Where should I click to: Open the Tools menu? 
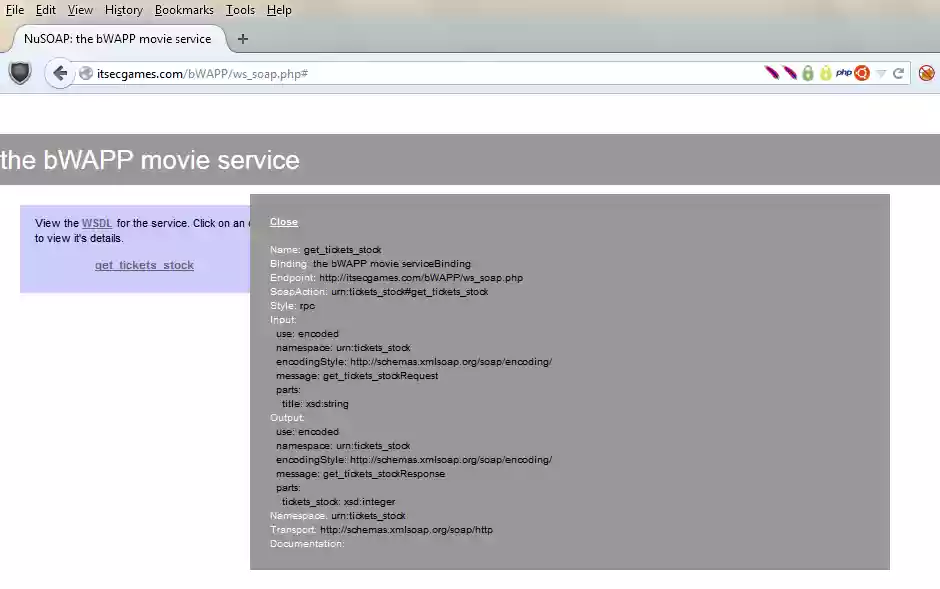[x=240, y=10]
